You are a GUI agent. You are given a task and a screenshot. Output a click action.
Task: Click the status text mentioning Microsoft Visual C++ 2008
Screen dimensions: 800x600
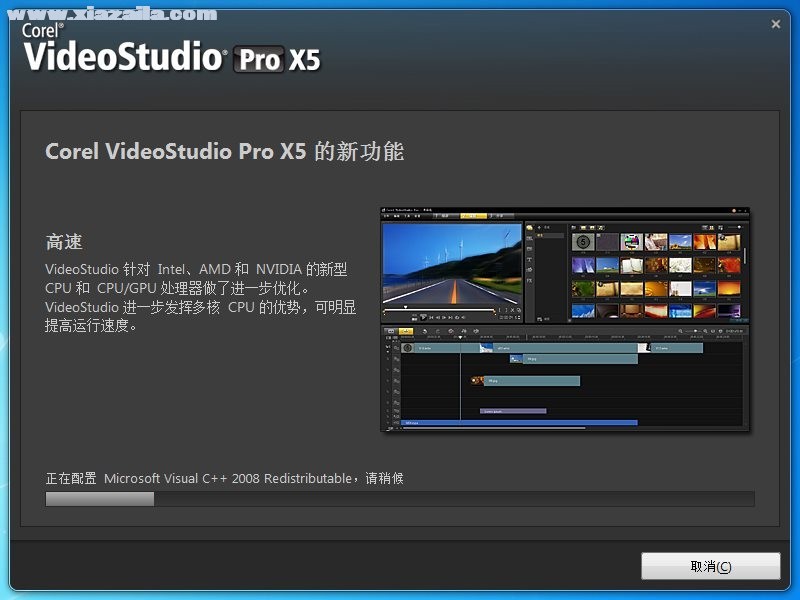click(224, 479)
